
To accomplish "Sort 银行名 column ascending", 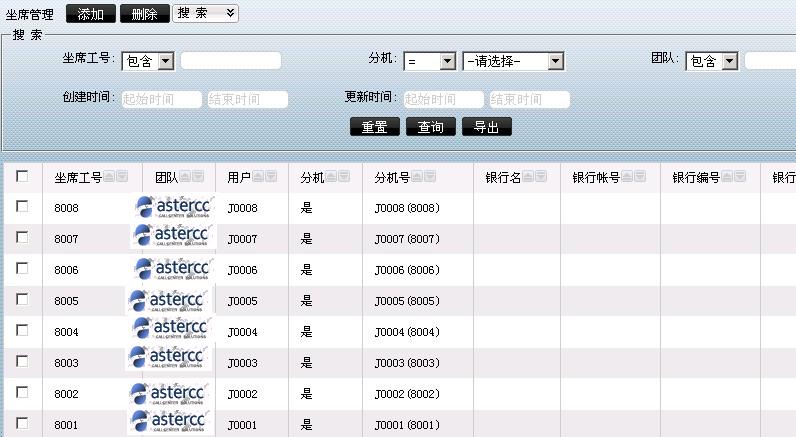I will 528,177.
